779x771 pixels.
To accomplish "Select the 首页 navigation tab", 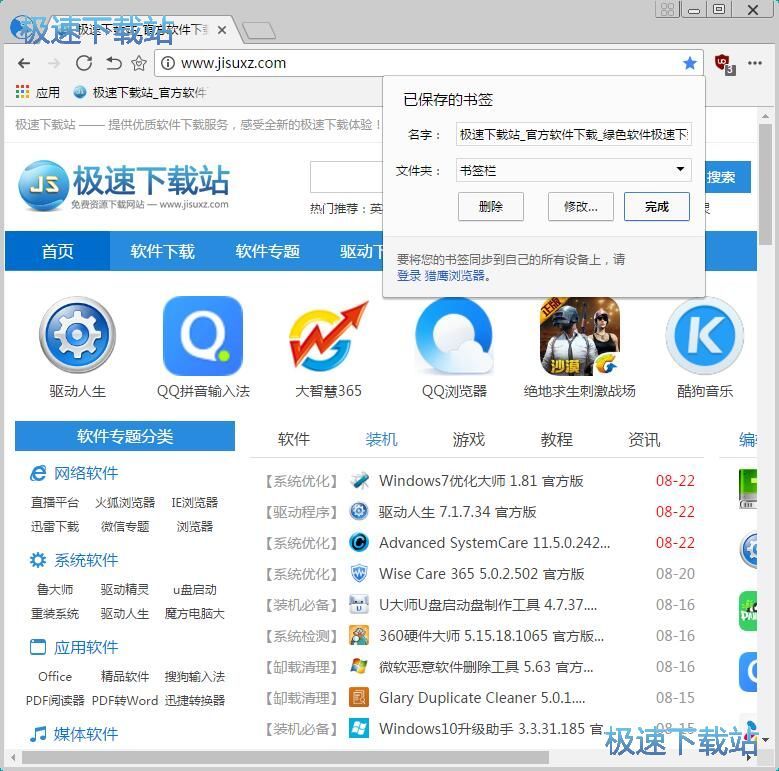I will (58, 251).
